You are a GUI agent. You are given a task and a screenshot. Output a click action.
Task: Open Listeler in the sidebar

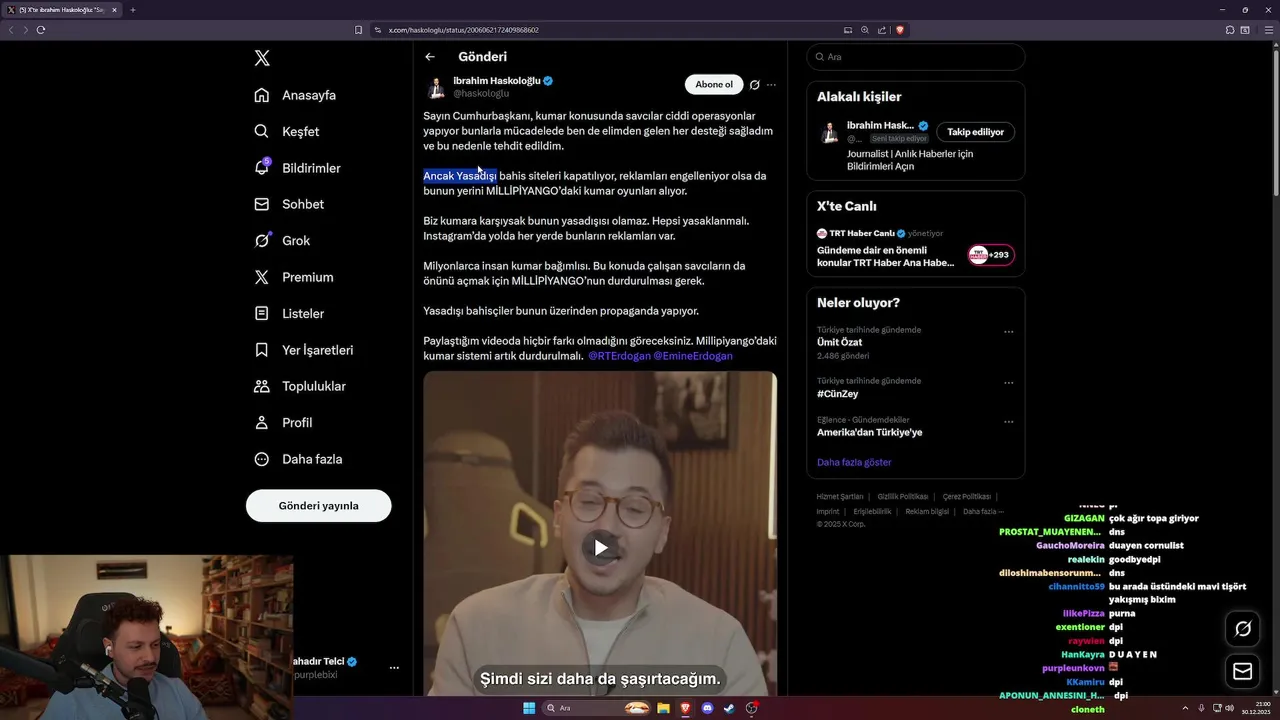coord(289,313)
